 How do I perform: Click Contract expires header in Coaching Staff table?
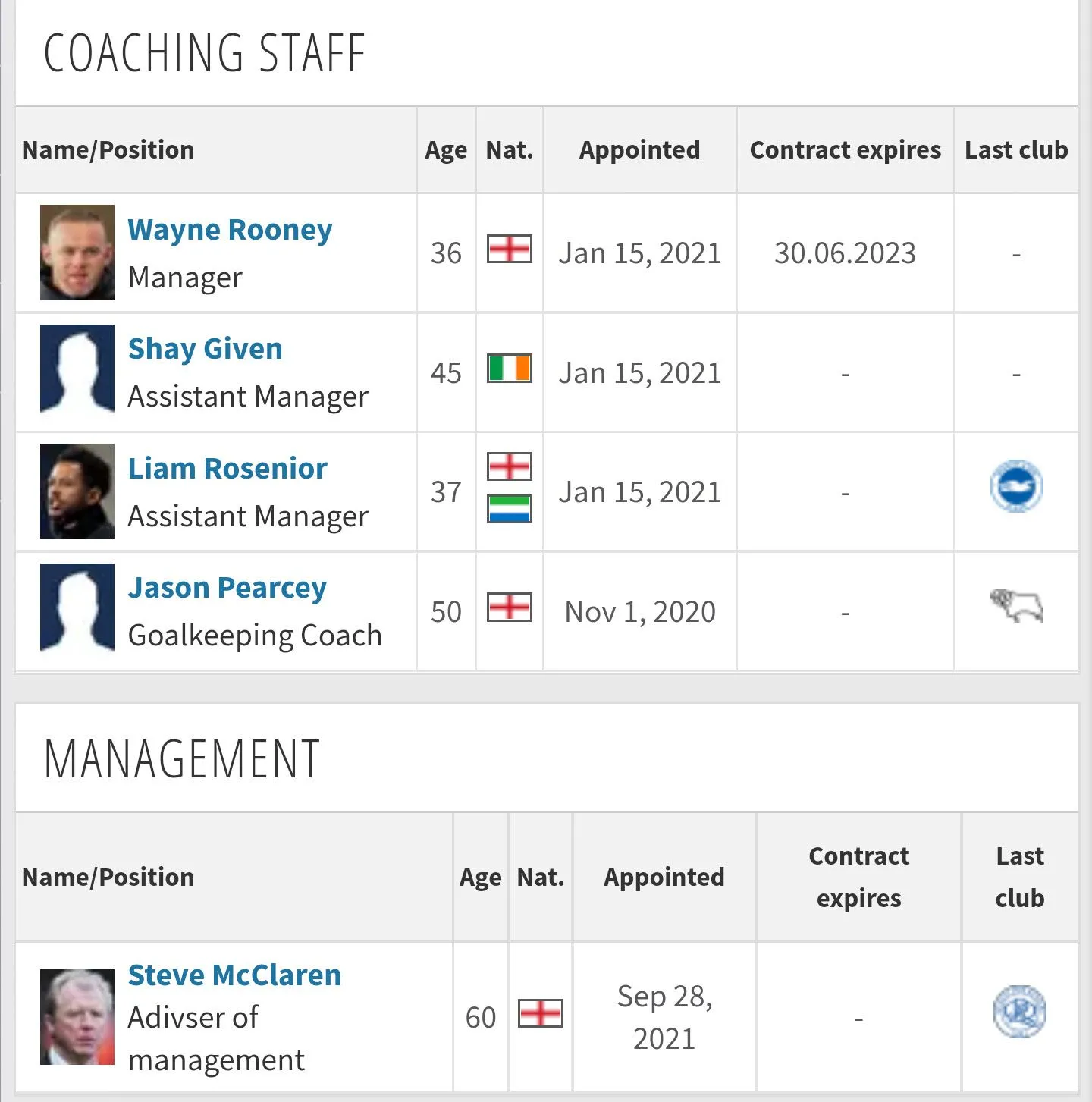click(845, 150)
